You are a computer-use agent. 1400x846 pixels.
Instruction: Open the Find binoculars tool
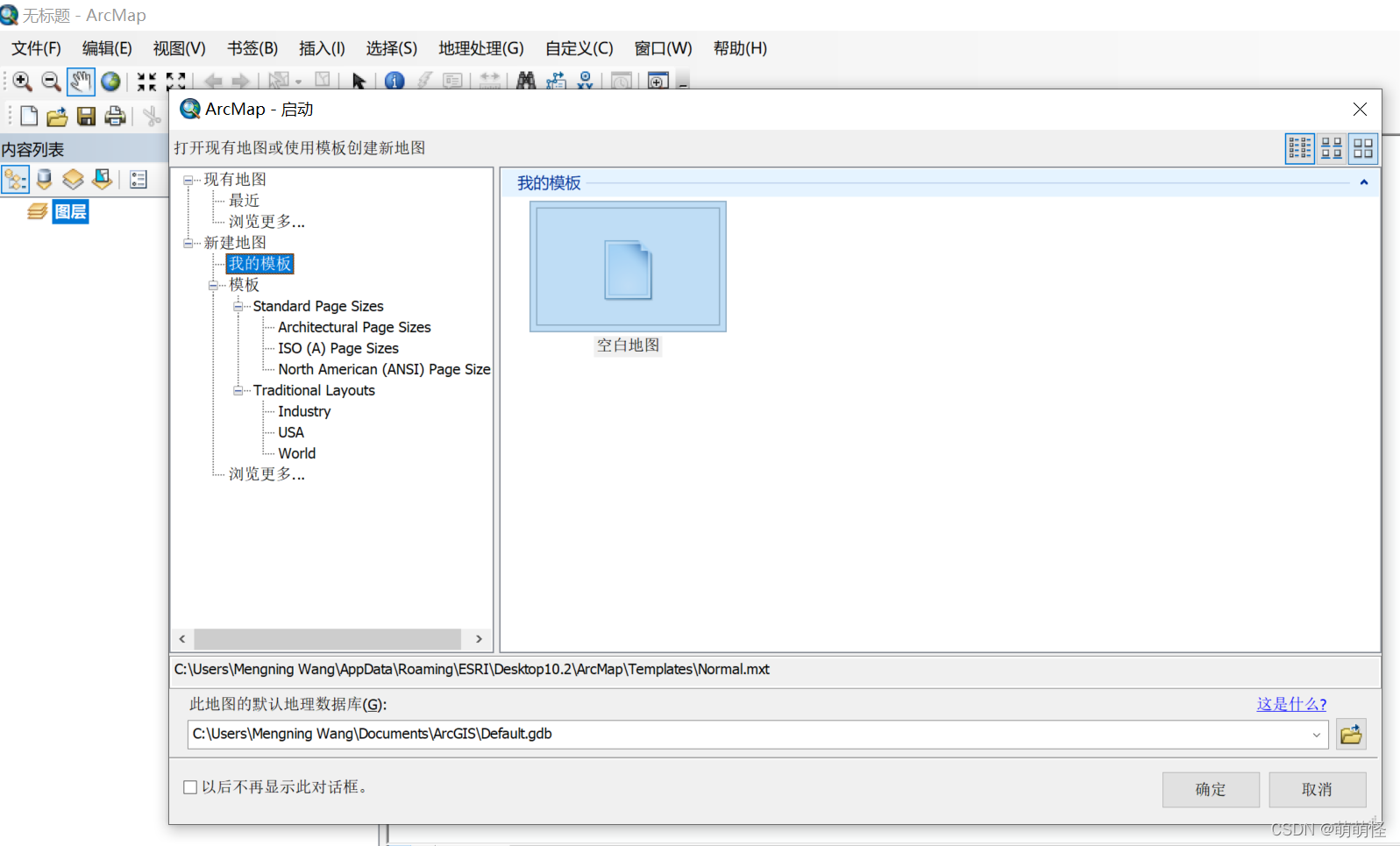pyautogui.click(x=526, y=81)
